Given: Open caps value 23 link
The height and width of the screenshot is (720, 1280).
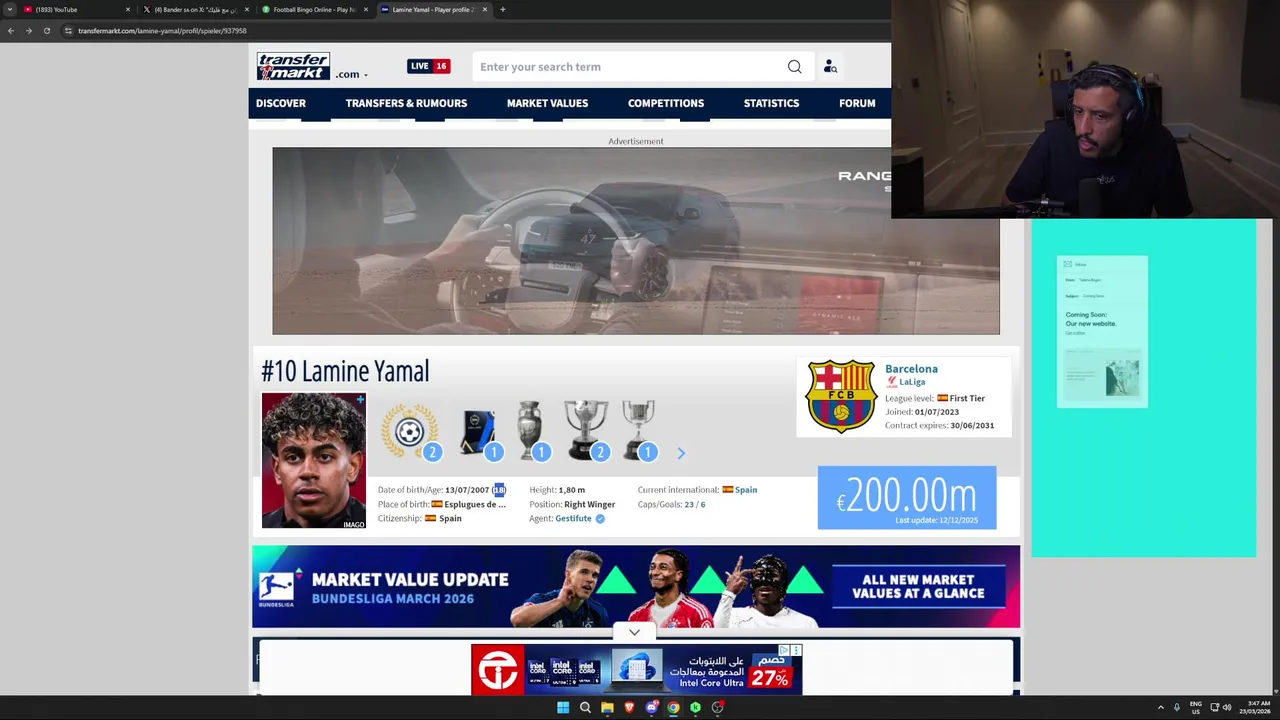Looking at the screenshot, I should [689, 504].
